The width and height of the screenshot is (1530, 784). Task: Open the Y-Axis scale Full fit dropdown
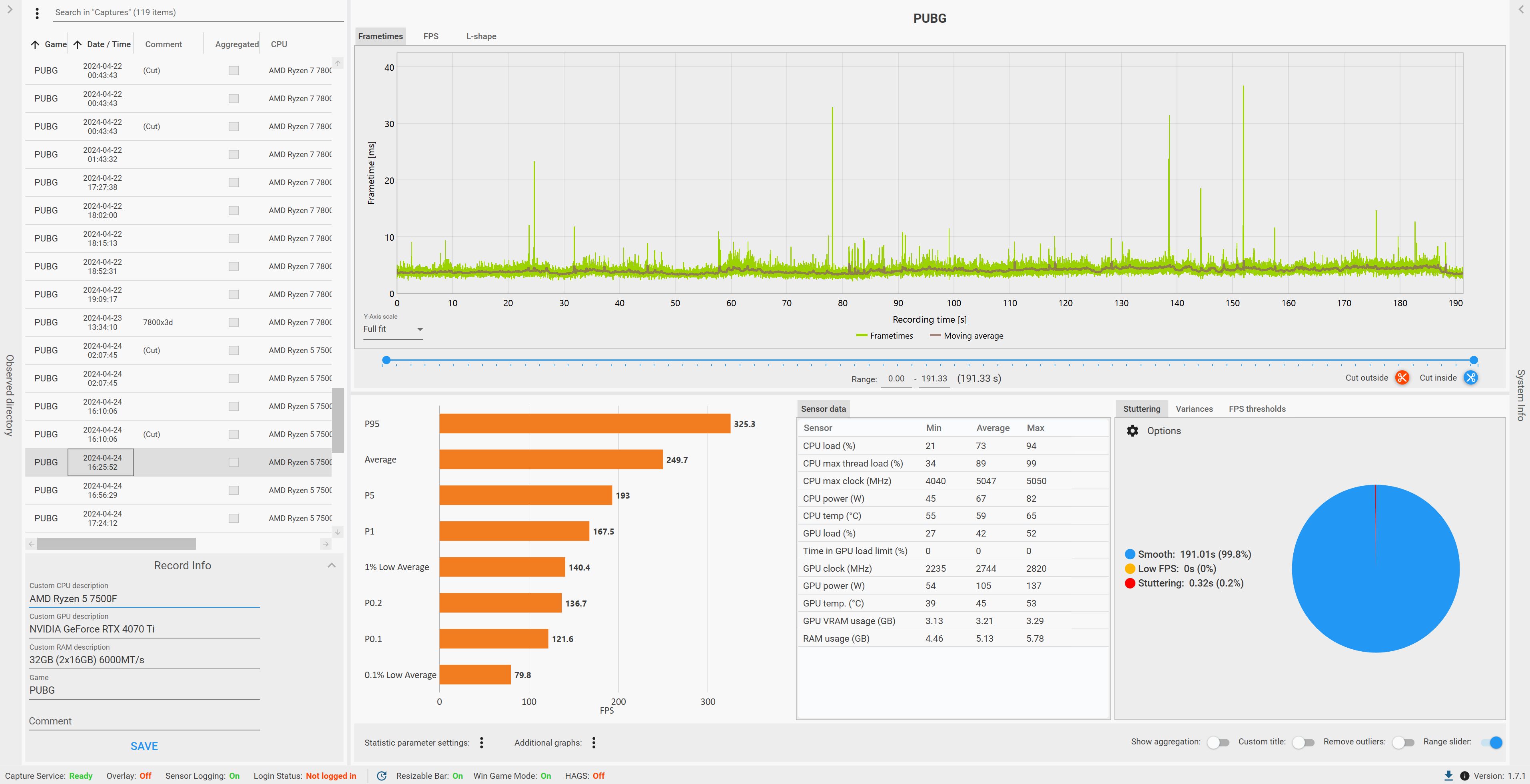point(393,329)
